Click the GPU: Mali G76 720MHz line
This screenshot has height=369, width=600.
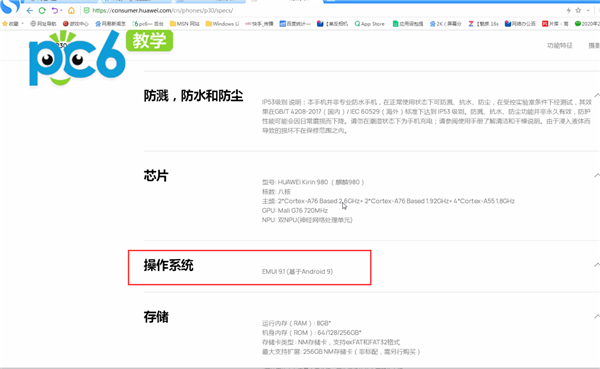tap(295, 211)
